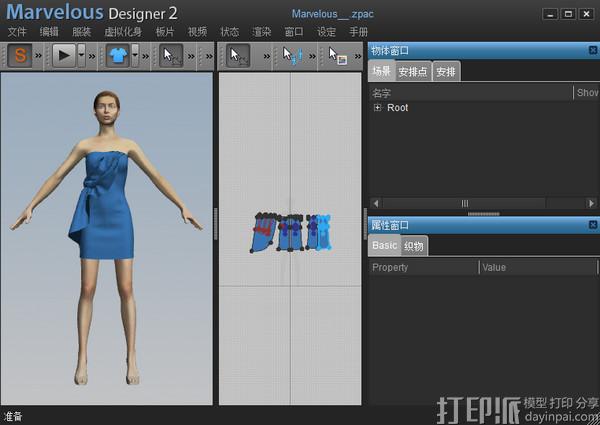Screen dimensions: 600x425
Task: Expand overflow chevron after texture tool
Action: [358, 56]
